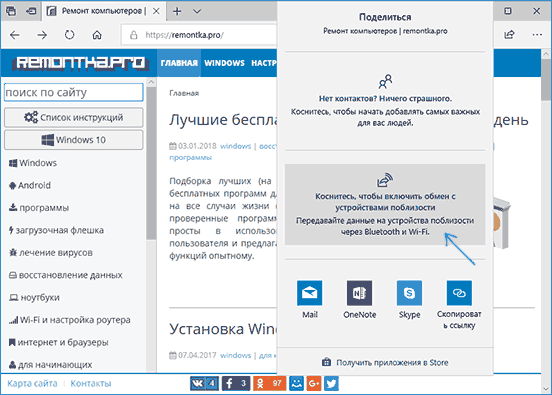Share on Facebook social button
Screen dimensions: 552x395
coord(236,383)
